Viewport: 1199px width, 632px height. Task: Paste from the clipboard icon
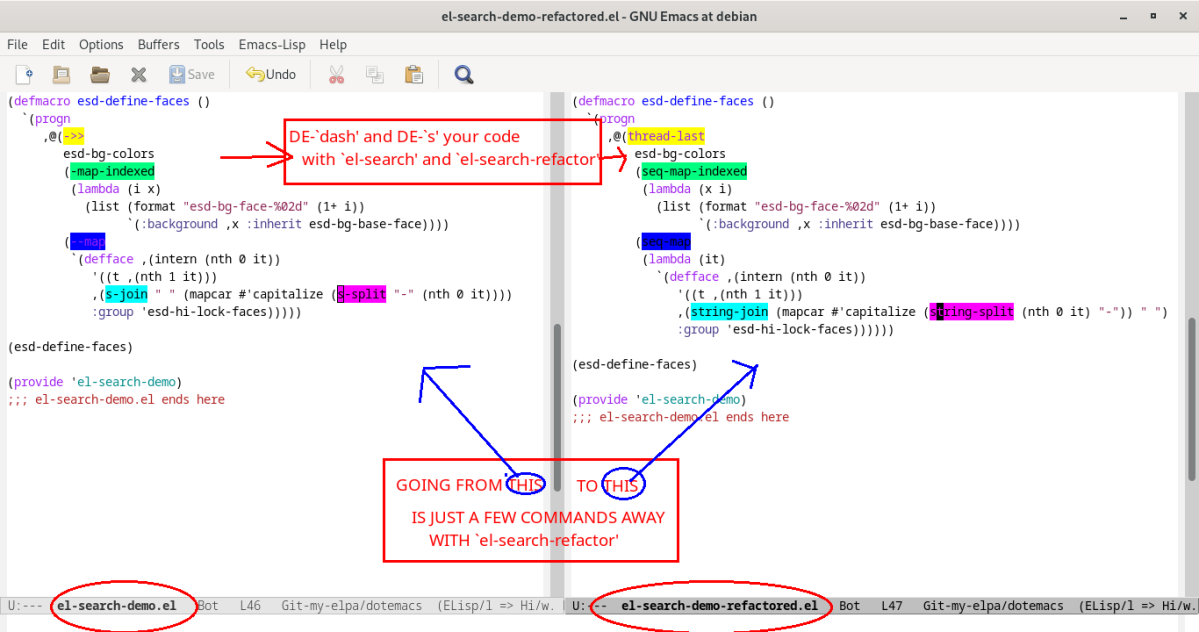pos(414,74)
